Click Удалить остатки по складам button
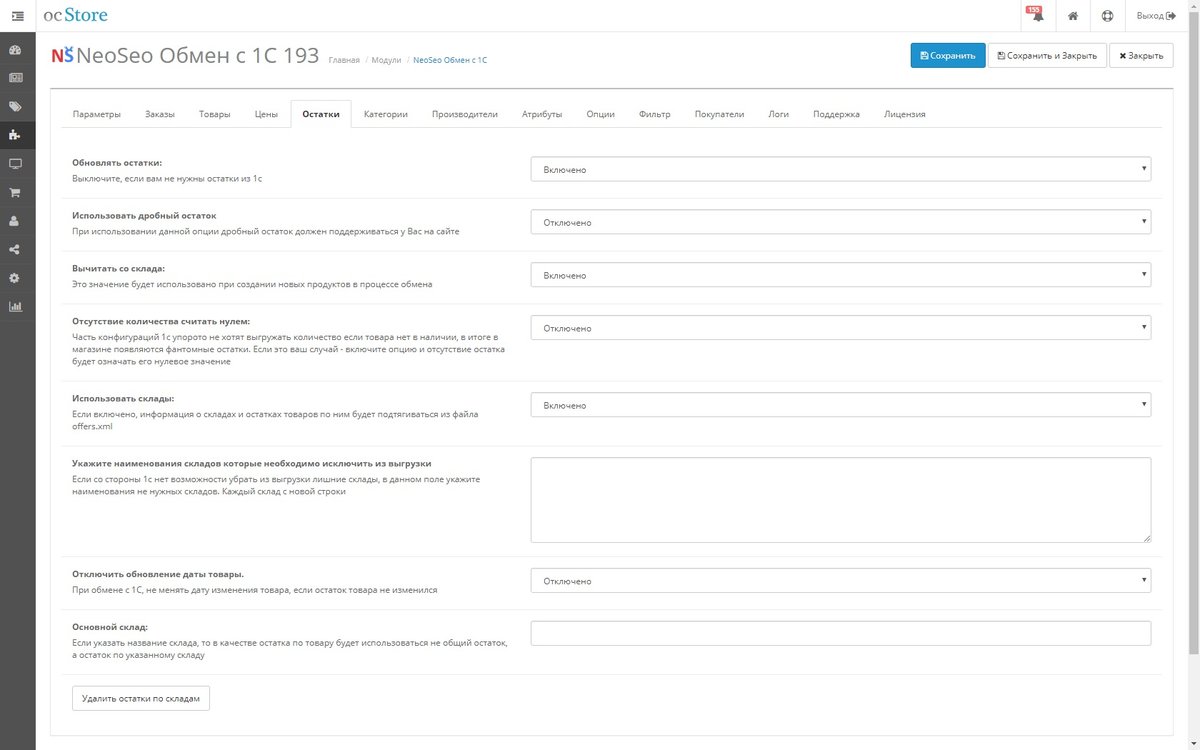Screen dimensions: 1200x750 (141, 698)
